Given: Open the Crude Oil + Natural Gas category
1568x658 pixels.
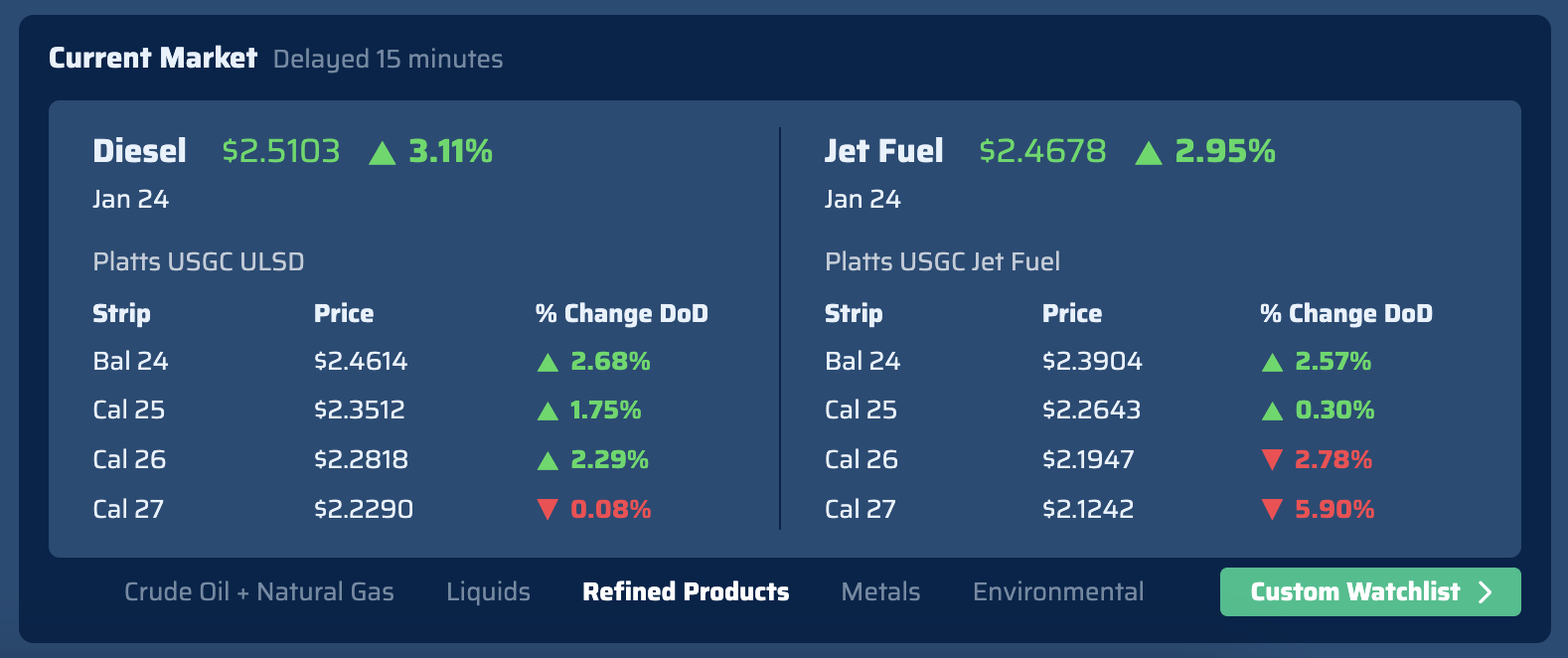Looking at the screenshot, I should coord(259,591).
